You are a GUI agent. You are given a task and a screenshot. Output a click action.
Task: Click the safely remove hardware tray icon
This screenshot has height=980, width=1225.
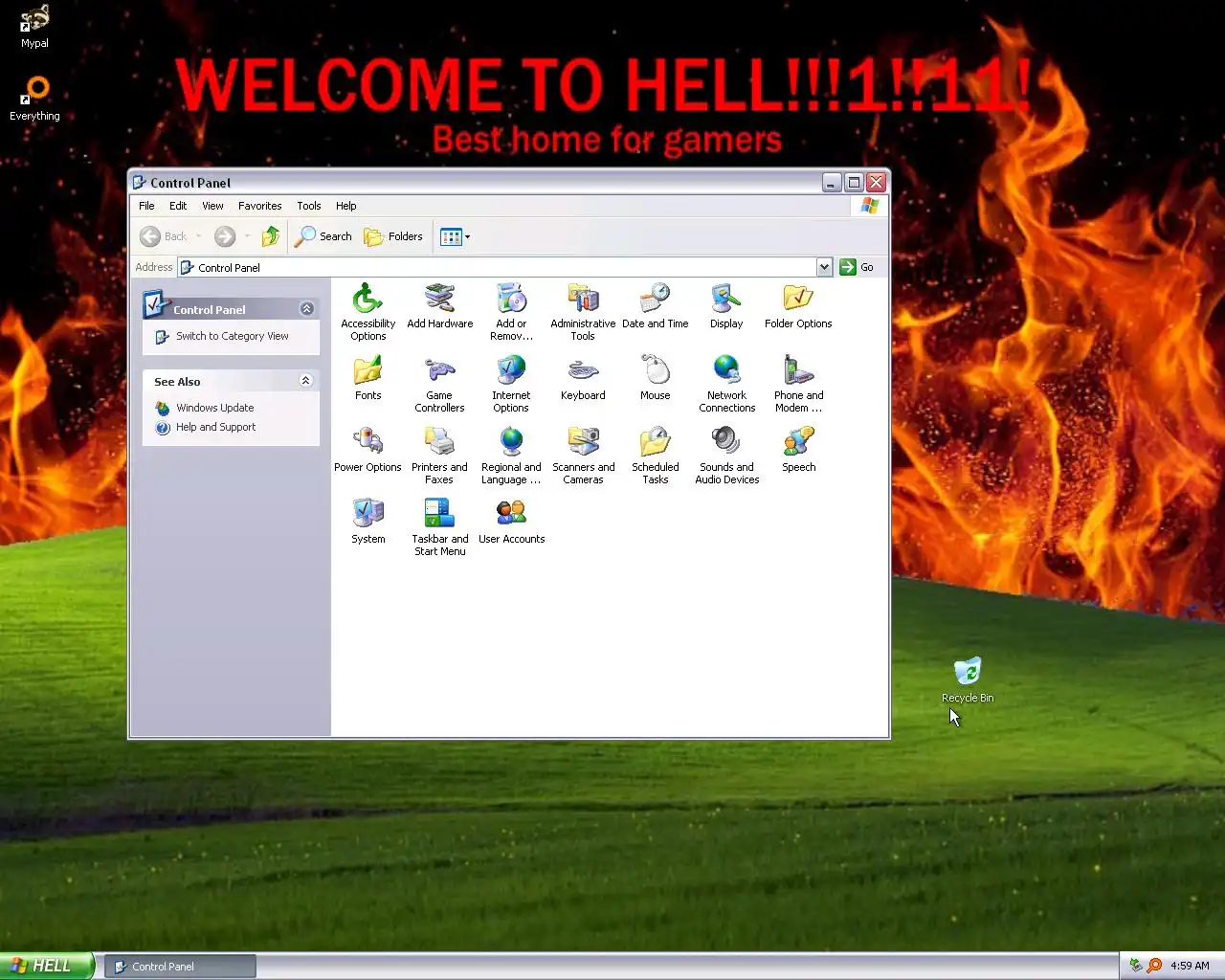point(1135,966)
